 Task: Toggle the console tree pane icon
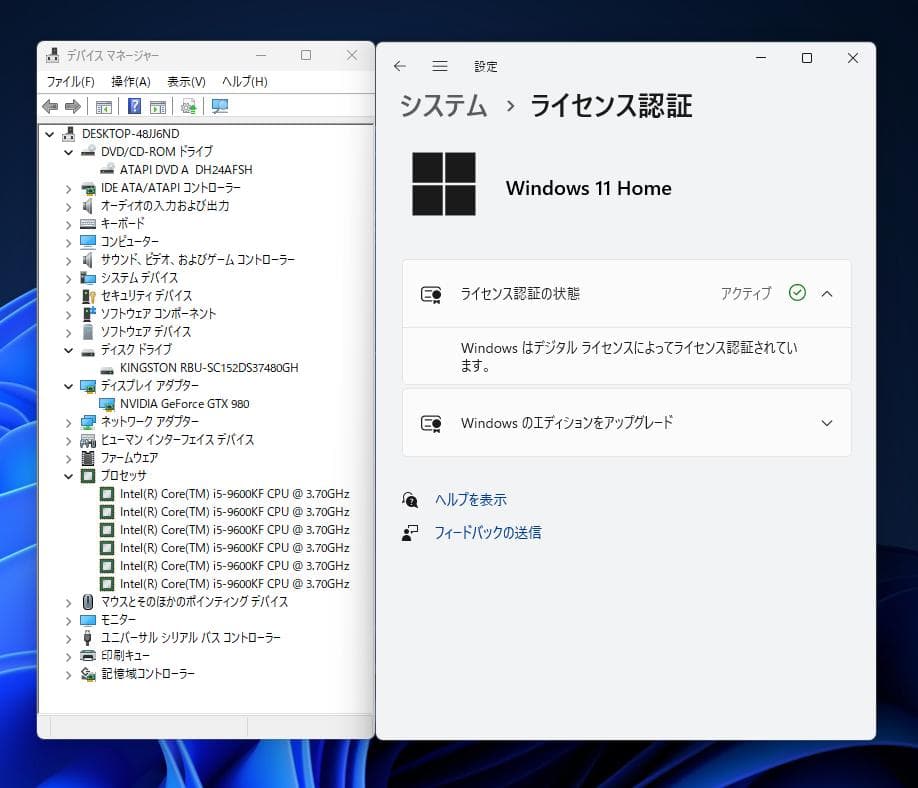click(x=103, y=107)
